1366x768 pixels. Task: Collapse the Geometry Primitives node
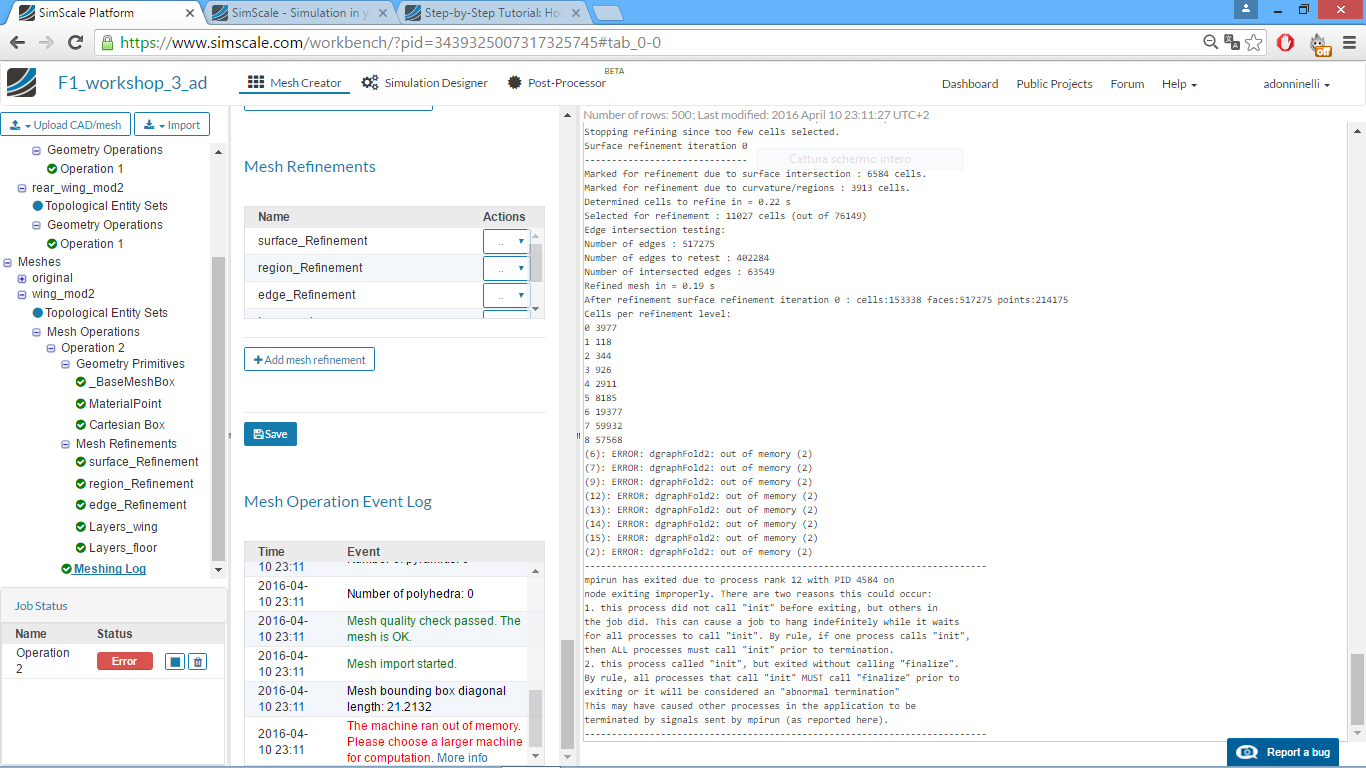click(67, 364)
